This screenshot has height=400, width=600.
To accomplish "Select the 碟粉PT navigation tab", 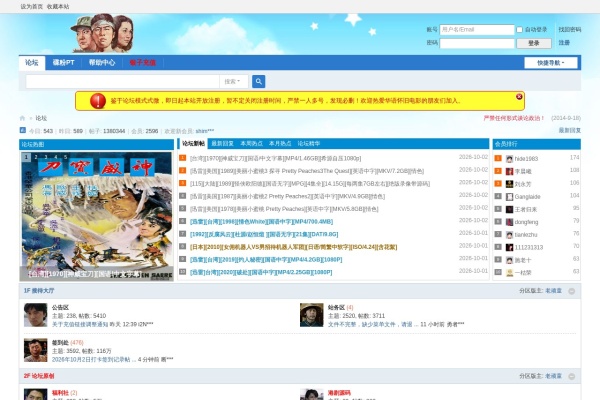I will [x=64, y=63].
